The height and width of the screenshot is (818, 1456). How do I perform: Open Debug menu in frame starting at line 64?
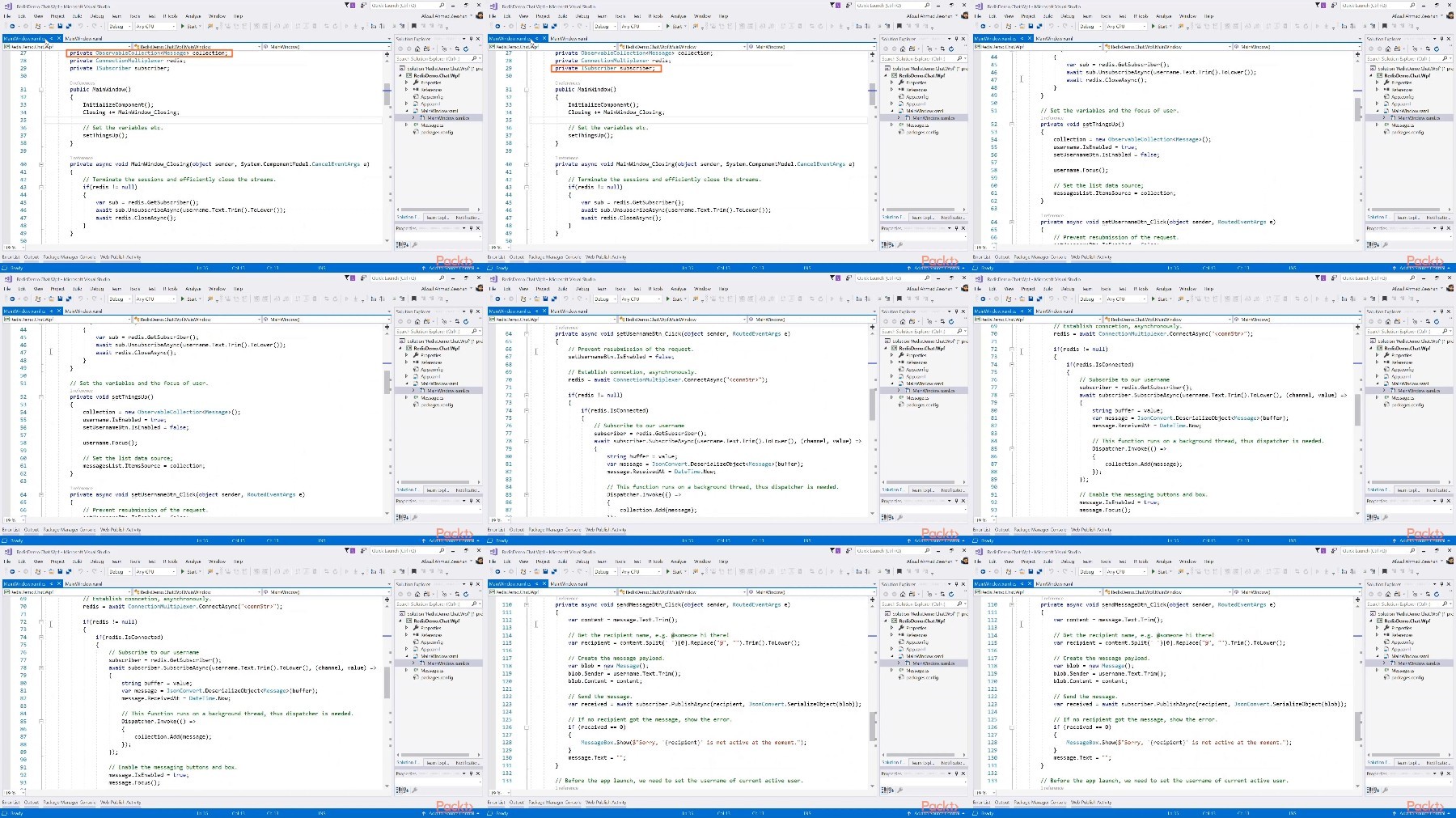[x=582, y=289]
